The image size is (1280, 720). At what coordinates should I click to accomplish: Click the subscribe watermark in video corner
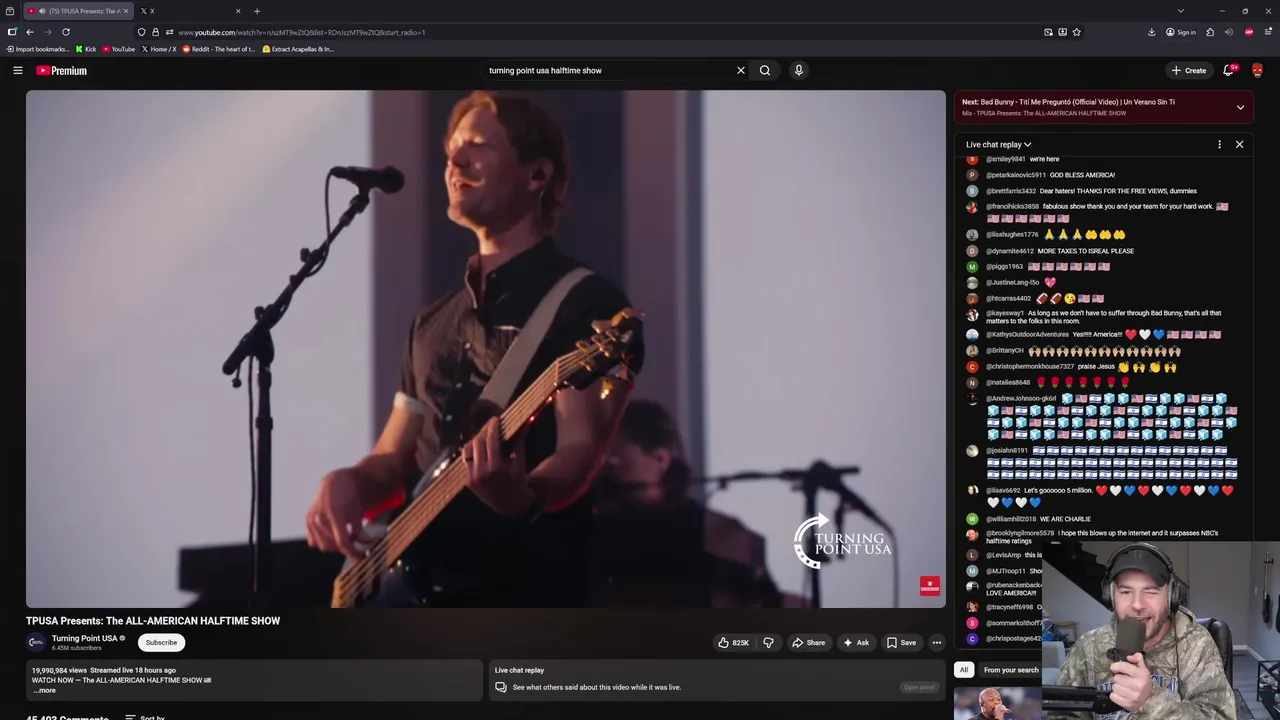(x=930, y=587)
